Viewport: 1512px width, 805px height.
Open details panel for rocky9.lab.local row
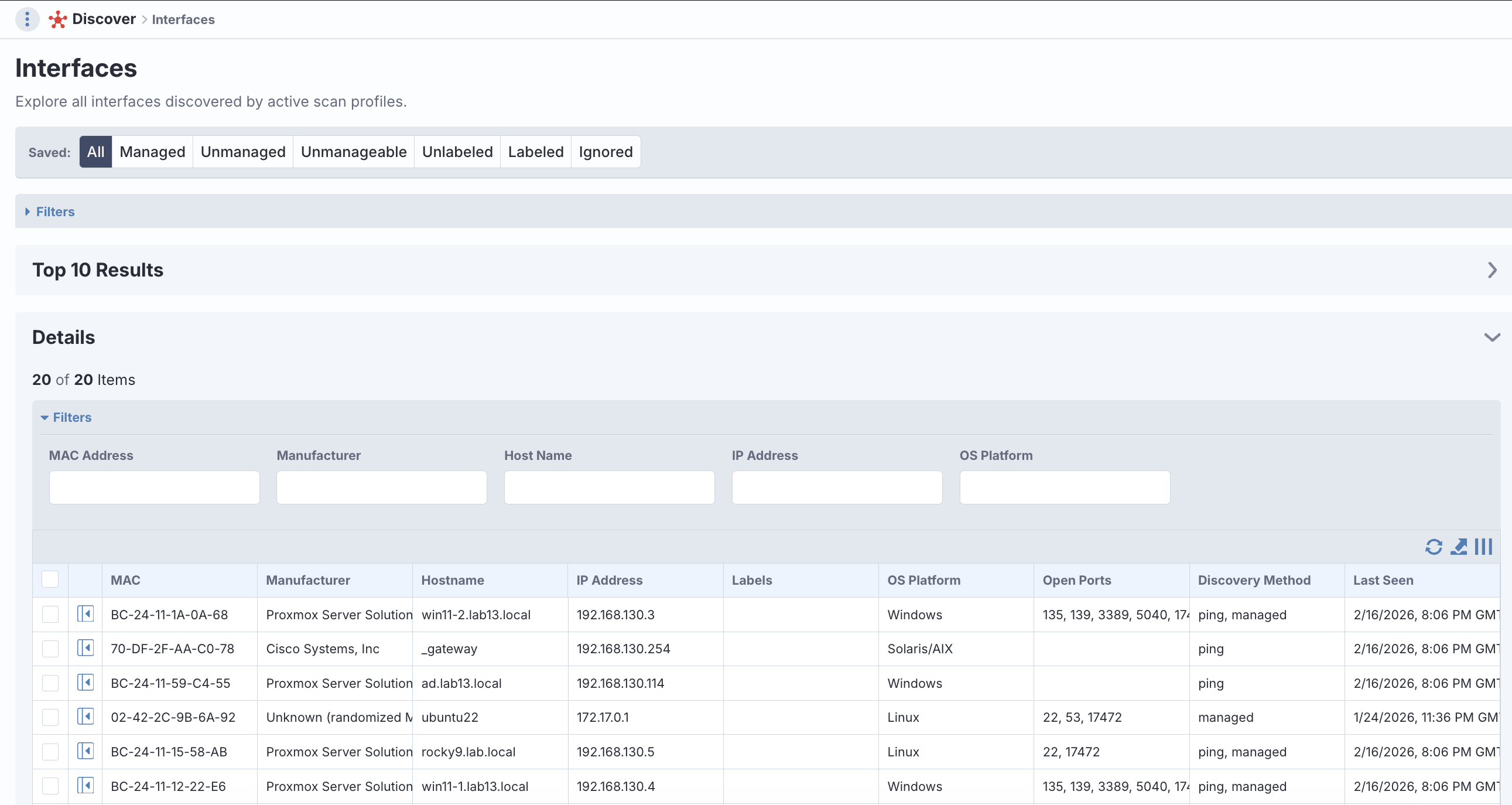click(85, 751)
